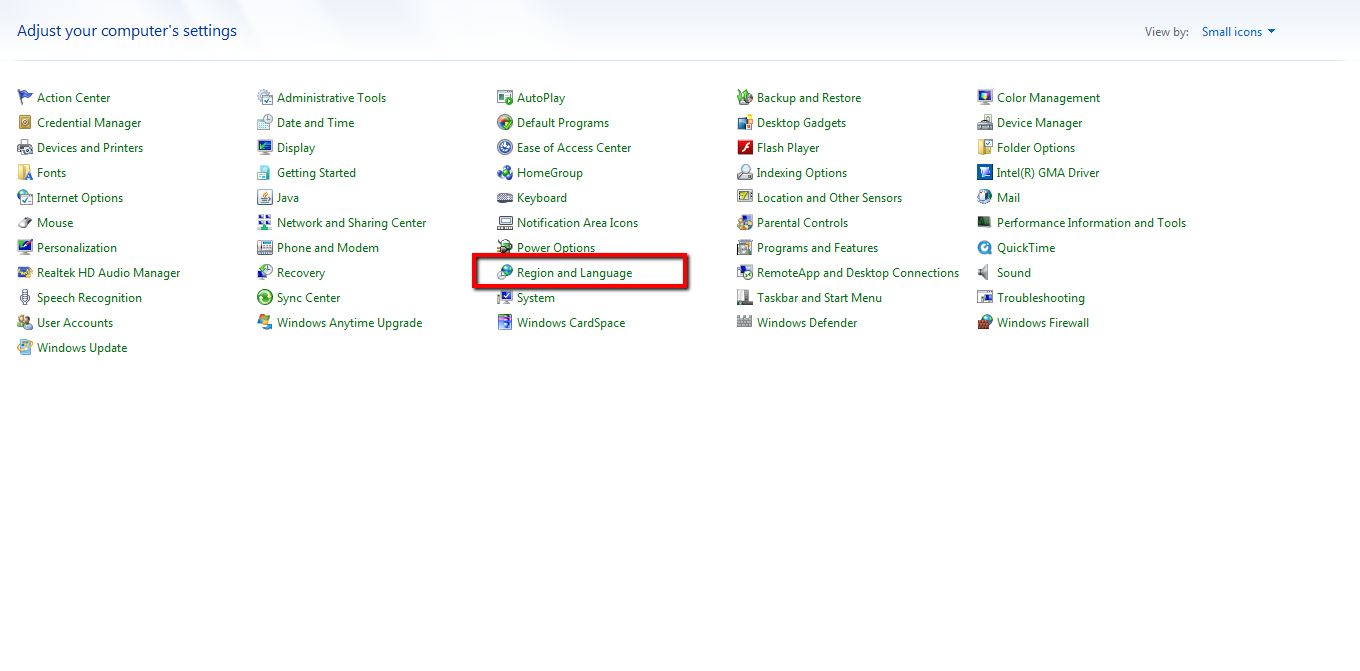Open the AutoPlay icon
This screenshot has height=671, width=1360.
coord(505,97)
